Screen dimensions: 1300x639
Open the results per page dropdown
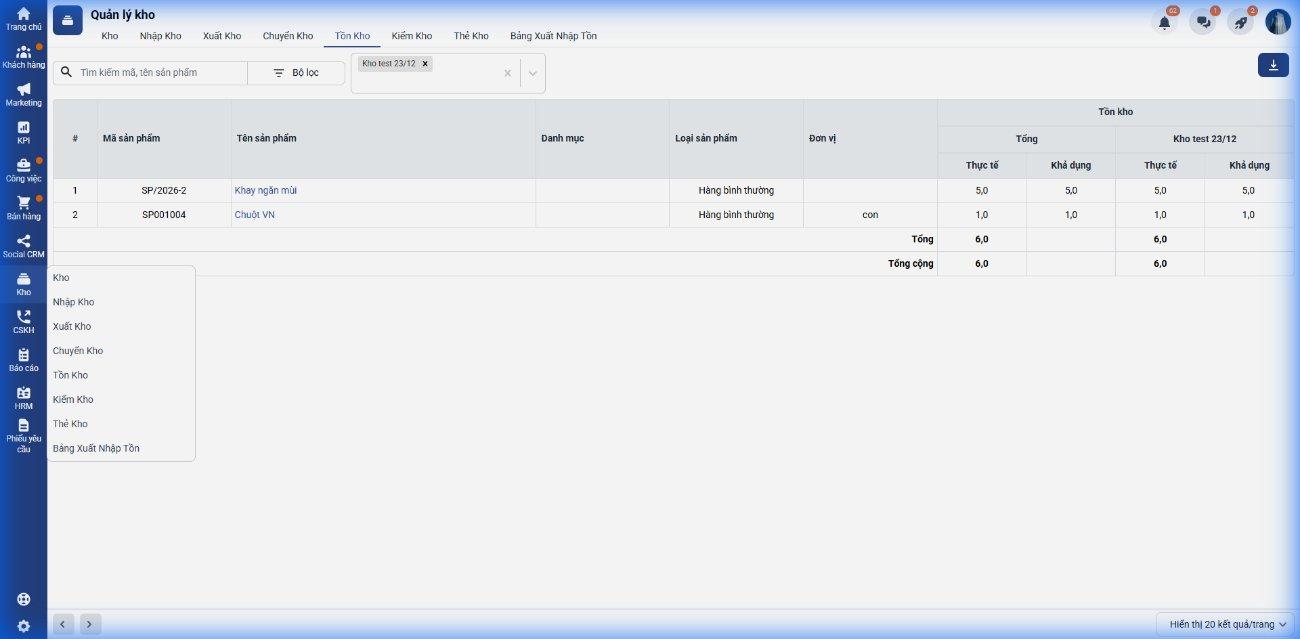pyautogui.click(x=1227, y=624)
